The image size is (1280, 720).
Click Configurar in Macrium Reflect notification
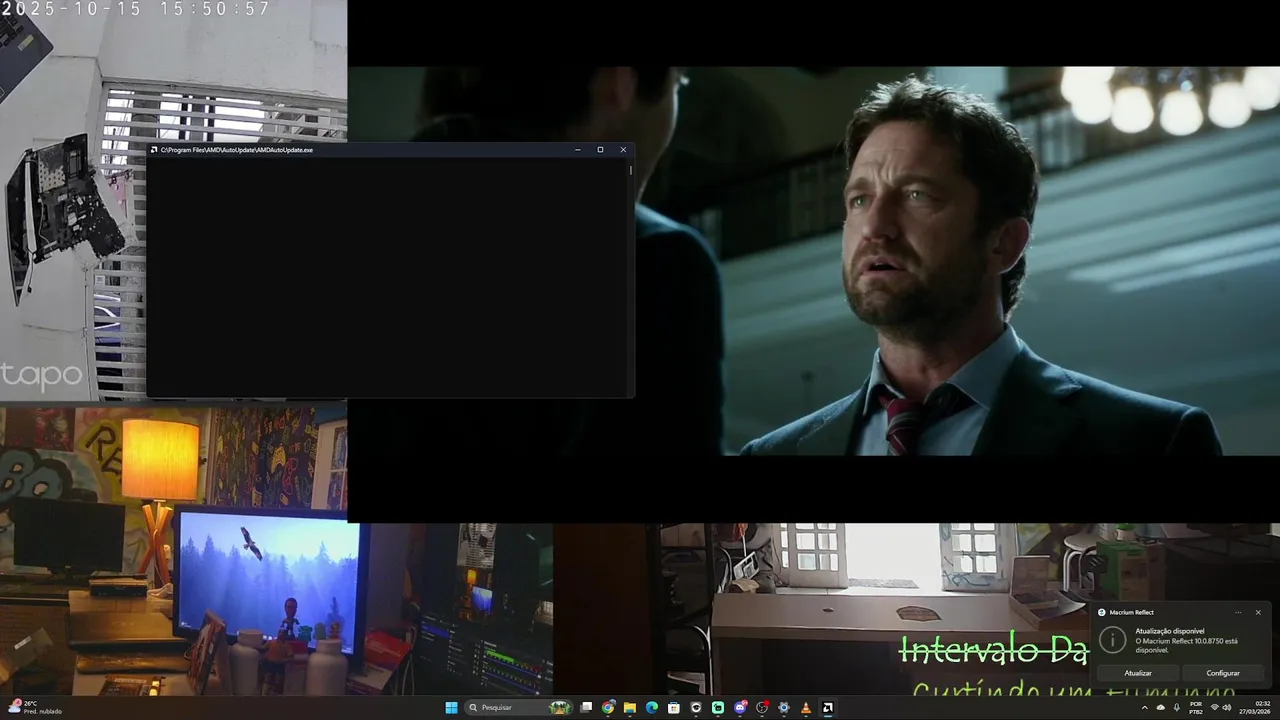(x=1222, y=673)
